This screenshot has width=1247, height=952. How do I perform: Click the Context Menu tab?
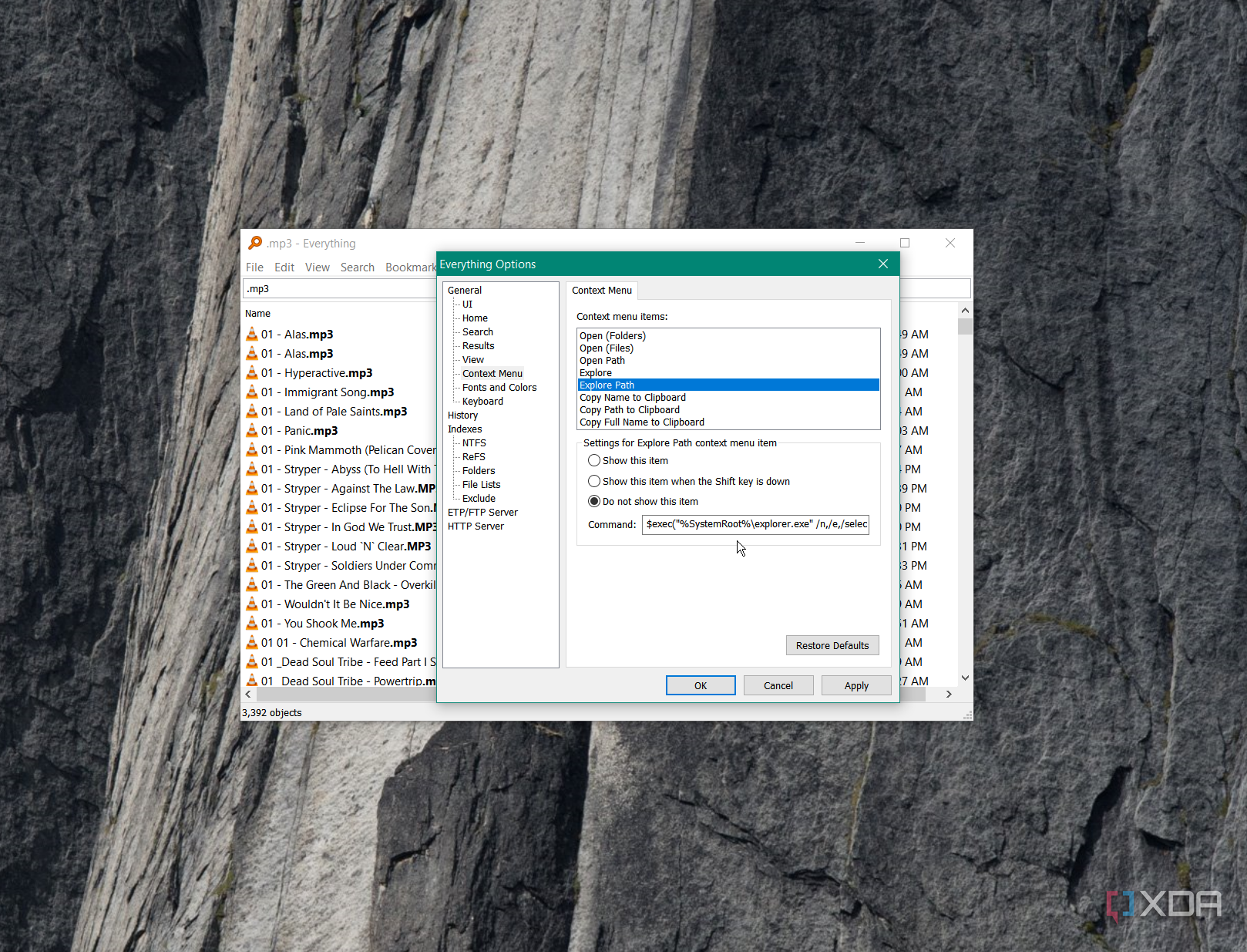(602, 290)
